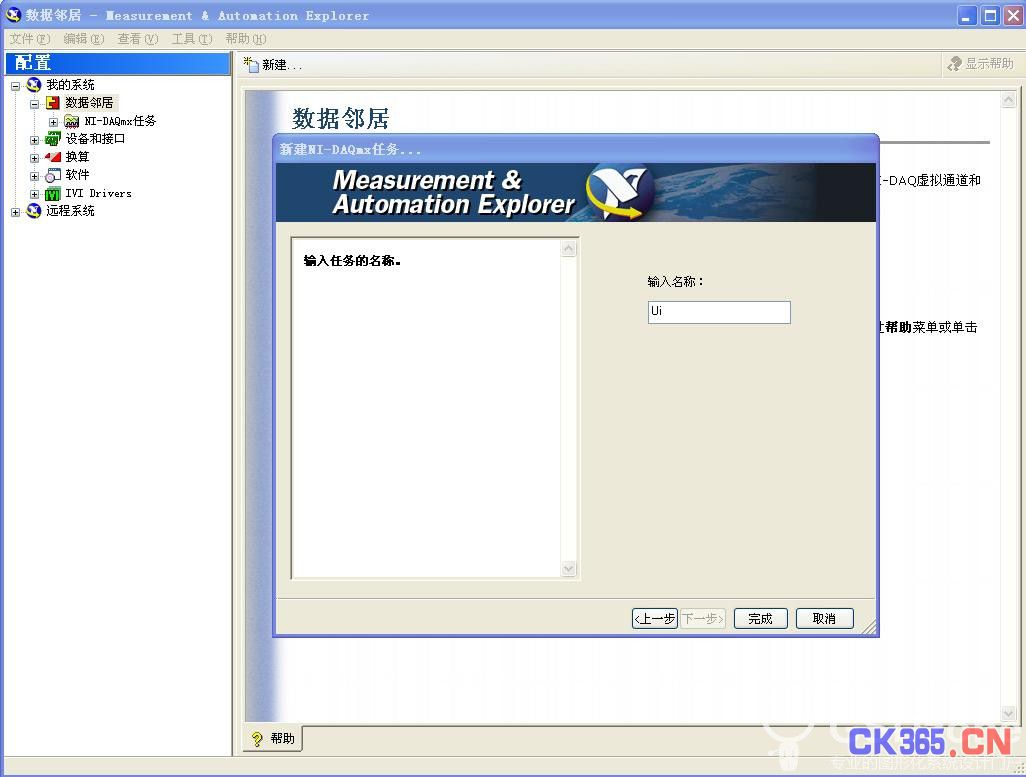1026x777 pixels.
Task: Click the 显示帮助 button label
Action: pyautogui.click(x=989, y=63)
